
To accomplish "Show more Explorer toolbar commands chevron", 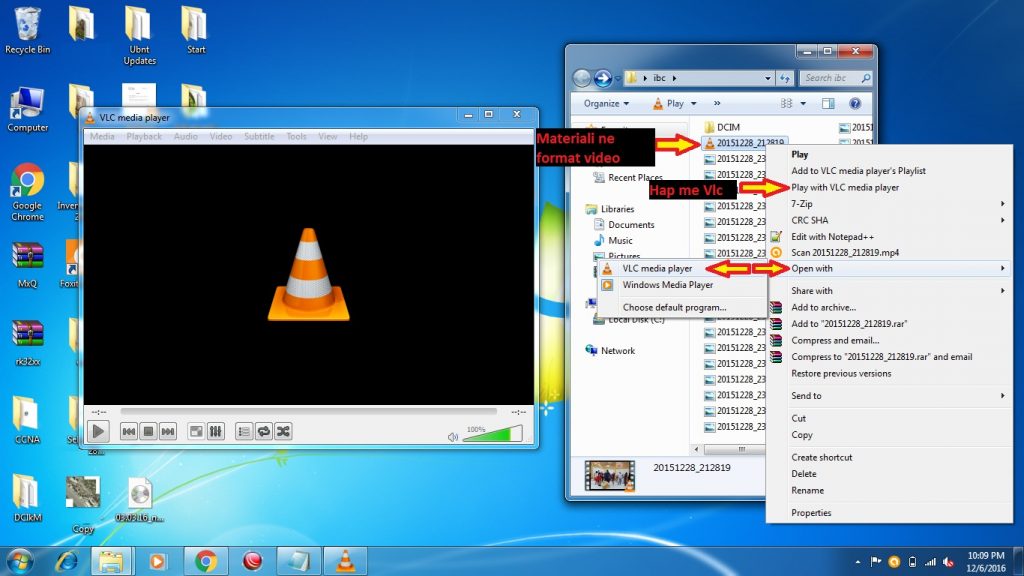I will [717, 103].
